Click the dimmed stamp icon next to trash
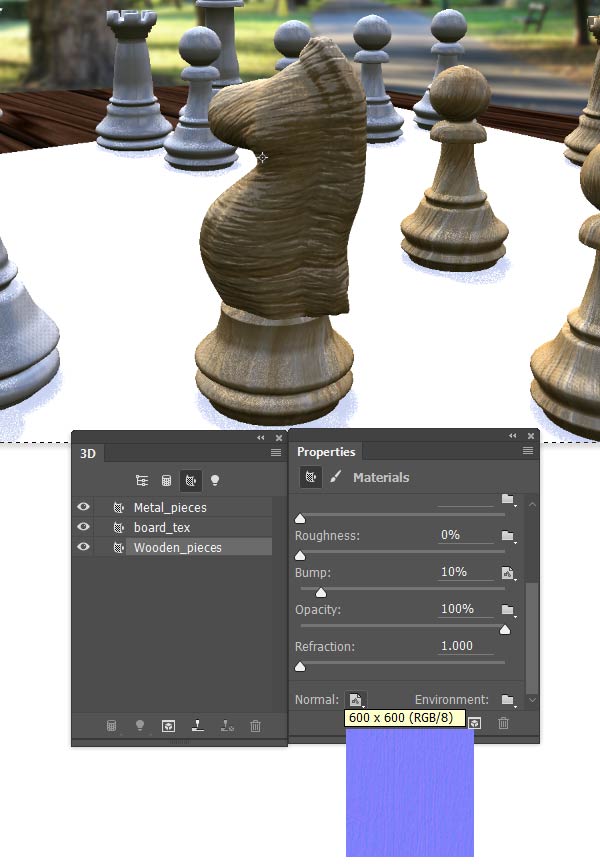 [x=227, y=726]
